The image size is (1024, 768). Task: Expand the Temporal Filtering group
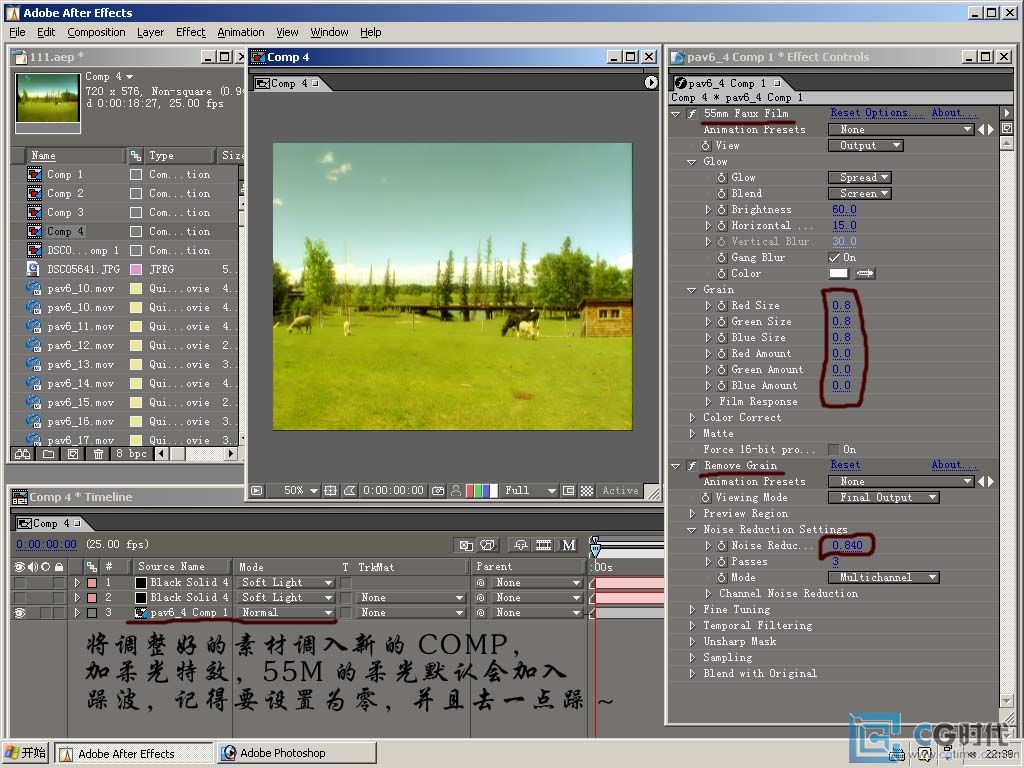click(692, 626)
